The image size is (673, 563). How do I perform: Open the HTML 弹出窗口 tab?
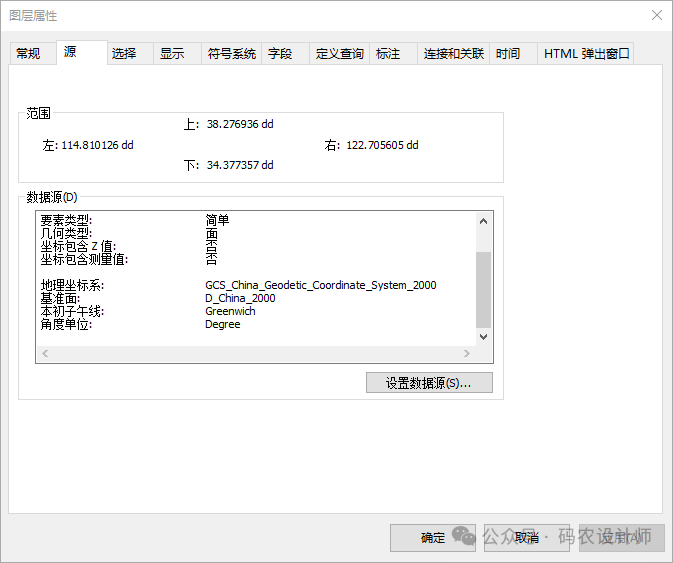586,54
